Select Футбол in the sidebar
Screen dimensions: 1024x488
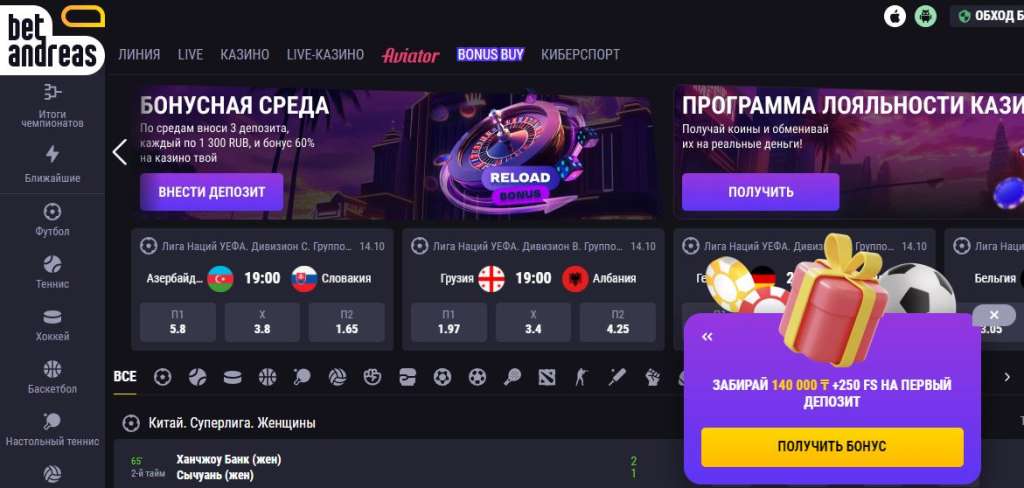52,220
